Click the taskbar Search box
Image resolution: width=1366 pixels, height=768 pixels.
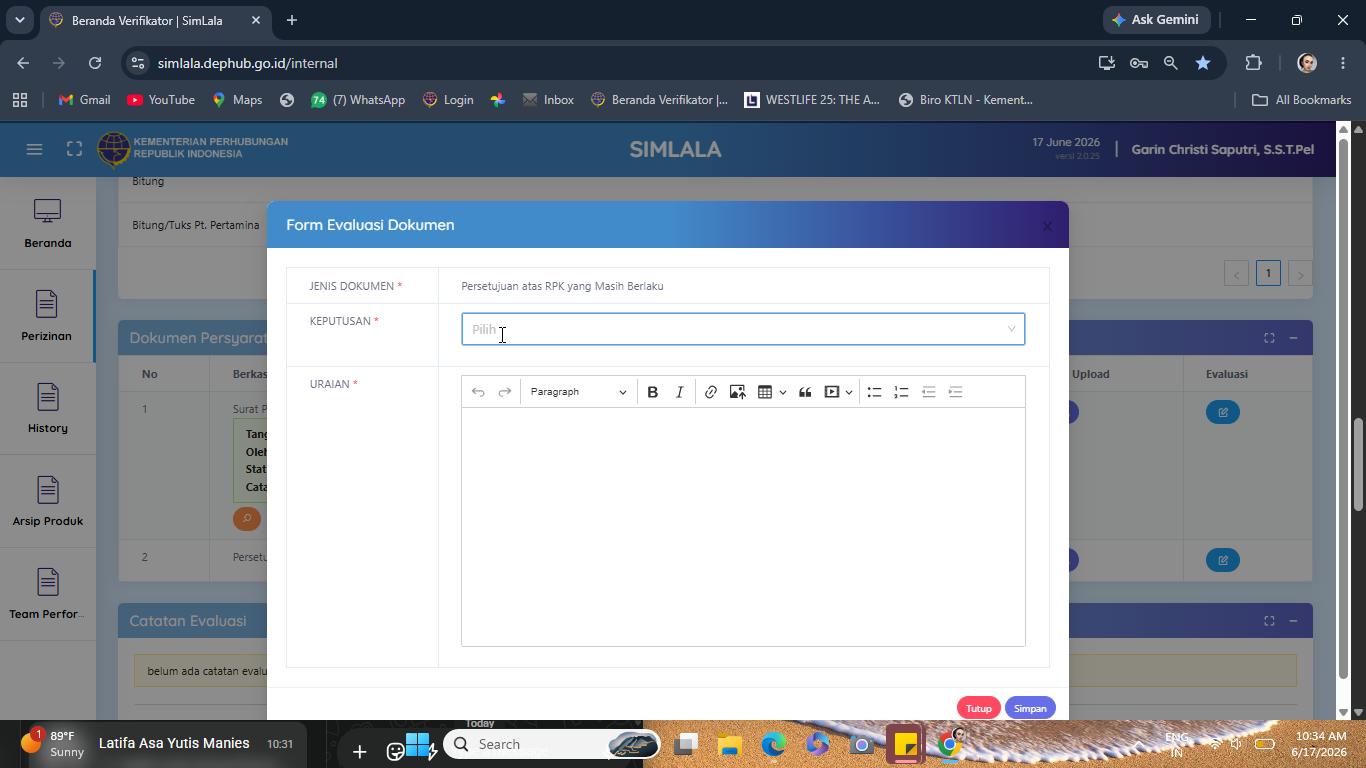pyautogui.click(x=553, y=744)
